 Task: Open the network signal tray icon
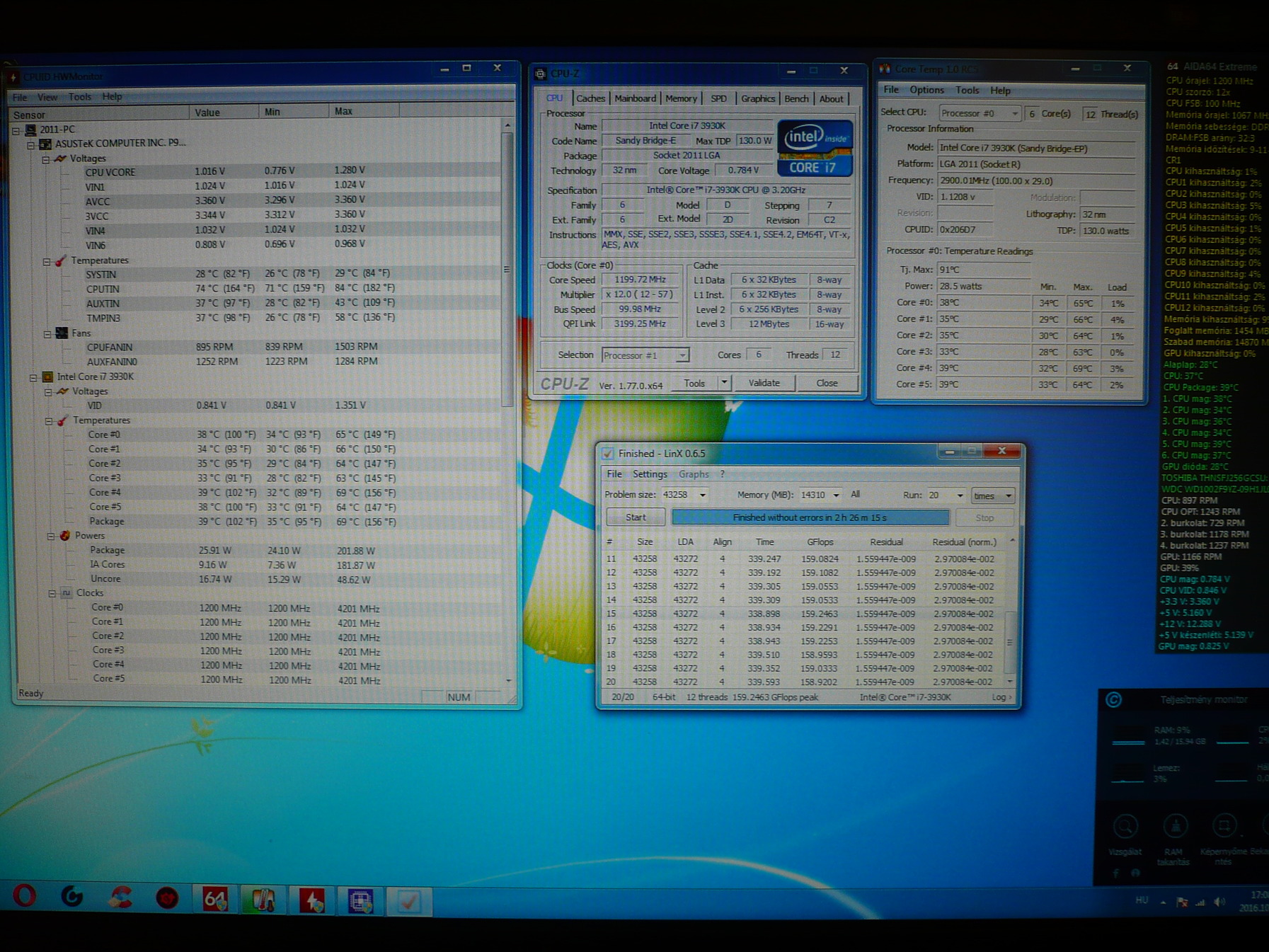pyautogui.click(x=1200, y=902)
